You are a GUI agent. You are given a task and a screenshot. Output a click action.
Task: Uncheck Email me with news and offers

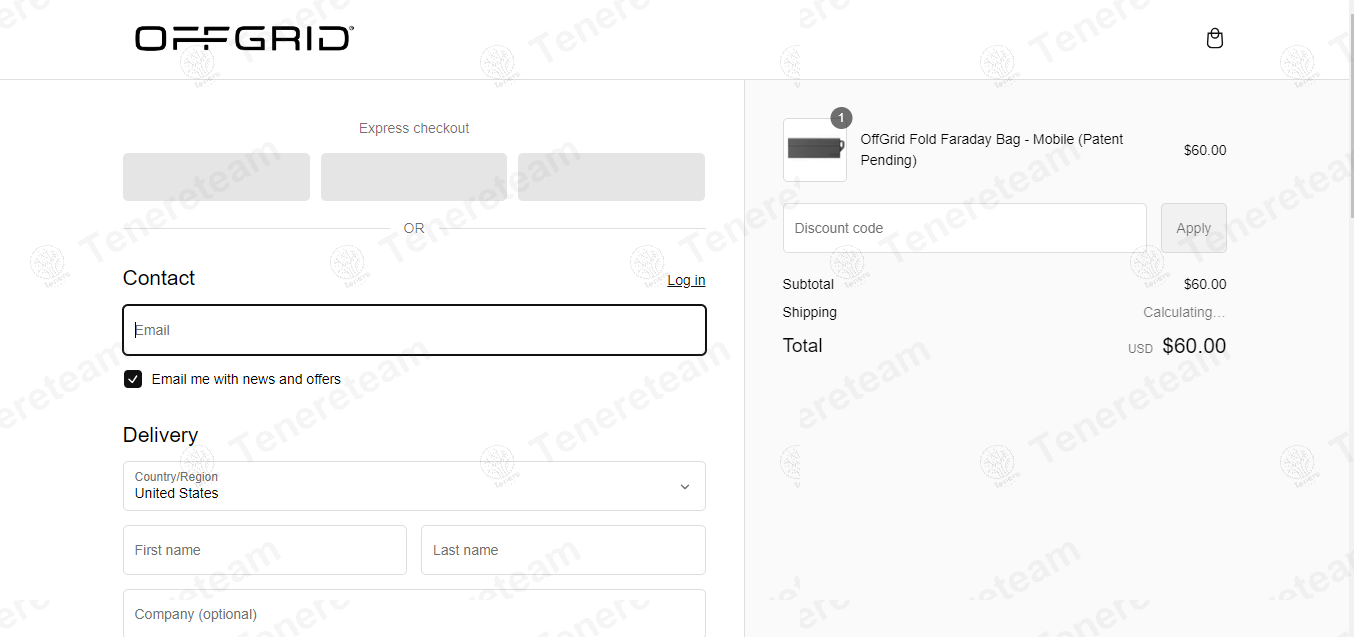point(133,379)
